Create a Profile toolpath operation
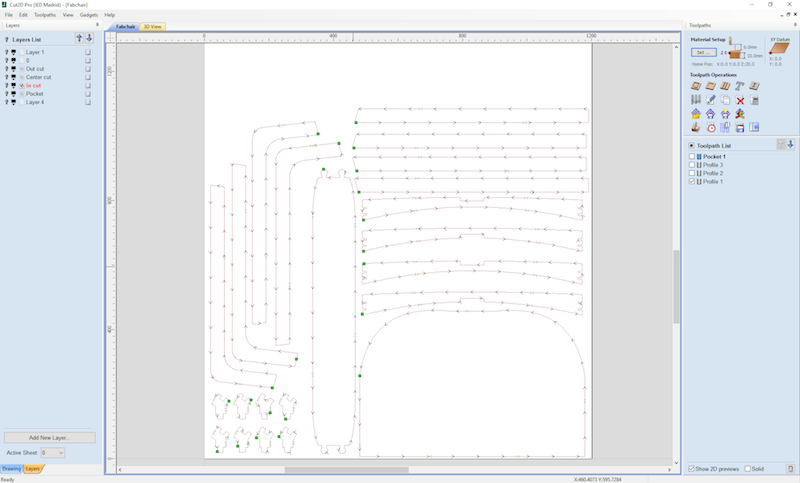Image resolution: width=800 pixels, height=483 pixels. pos(696,86)
